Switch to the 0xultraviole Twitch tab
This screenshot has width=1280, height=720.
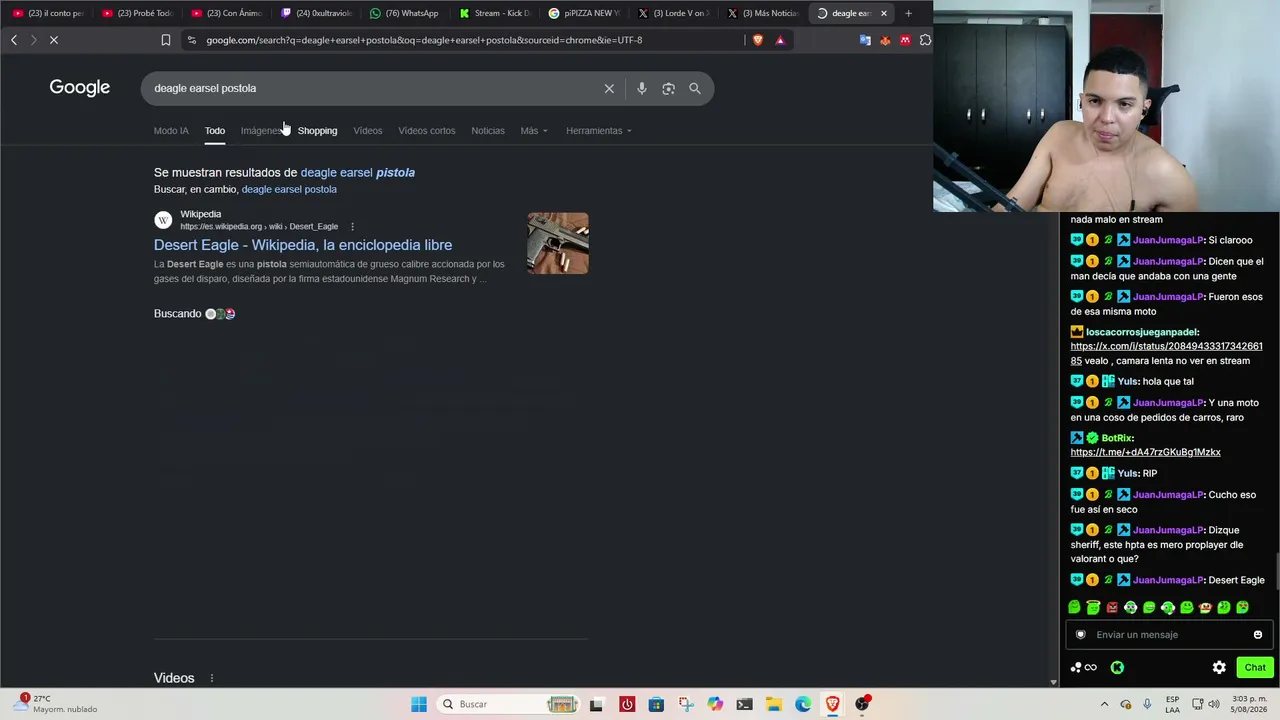pyautogui.click(x=315, y=13)
